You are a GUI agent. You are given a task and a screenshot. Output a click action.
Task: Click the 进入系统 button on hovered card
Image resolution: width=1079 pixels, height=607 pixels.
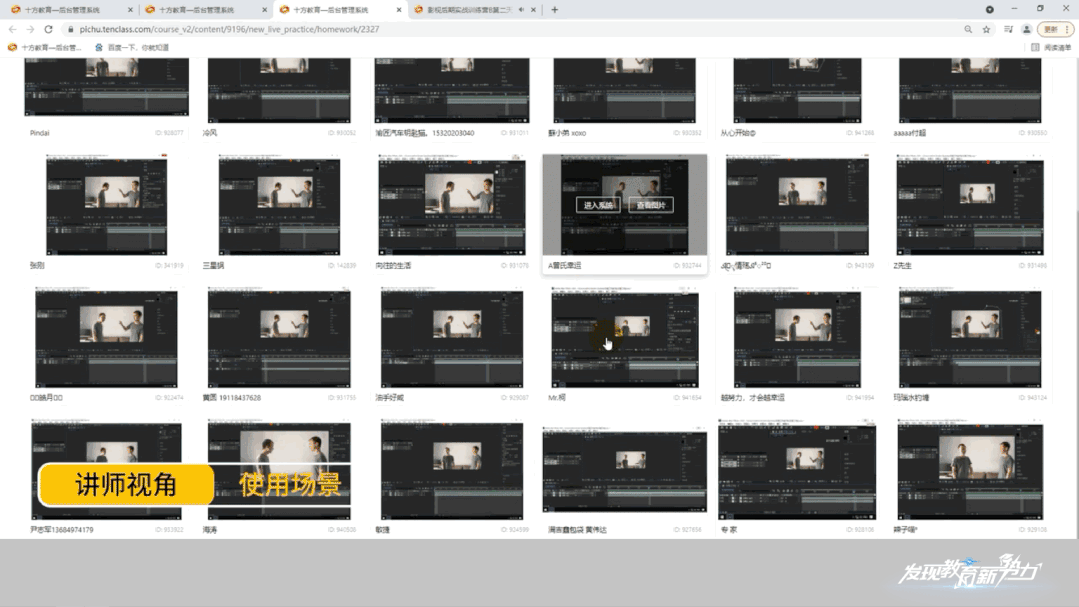click(x=599, y=205)
